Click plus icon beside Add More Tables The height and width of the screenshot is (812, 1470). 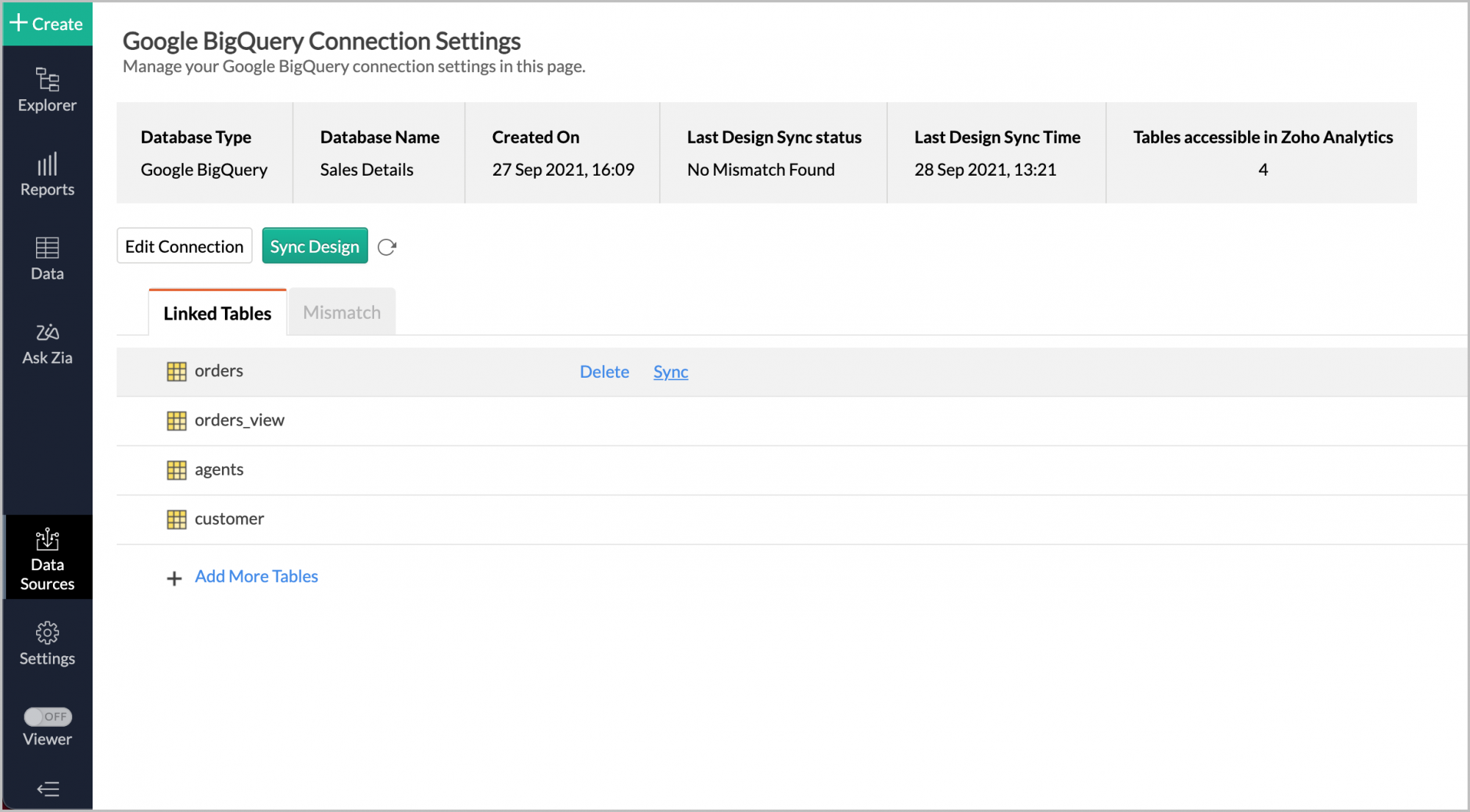[x=174, y=578]
